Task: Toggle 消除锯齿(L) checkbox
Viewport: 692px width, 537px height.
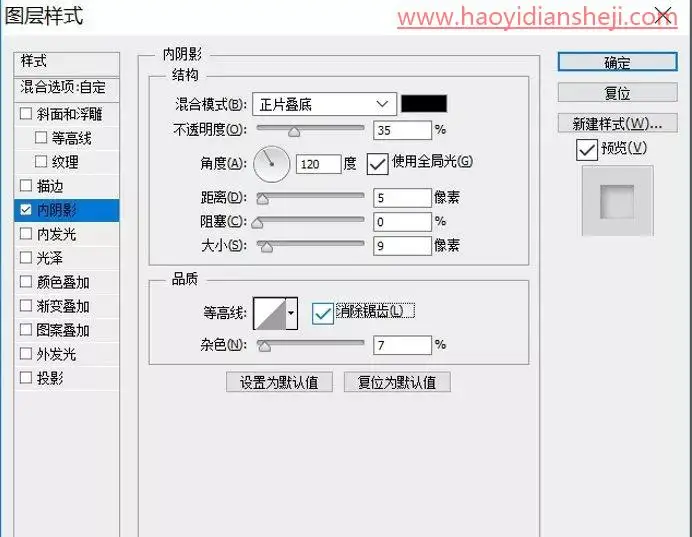Action: tap(322, 314)
